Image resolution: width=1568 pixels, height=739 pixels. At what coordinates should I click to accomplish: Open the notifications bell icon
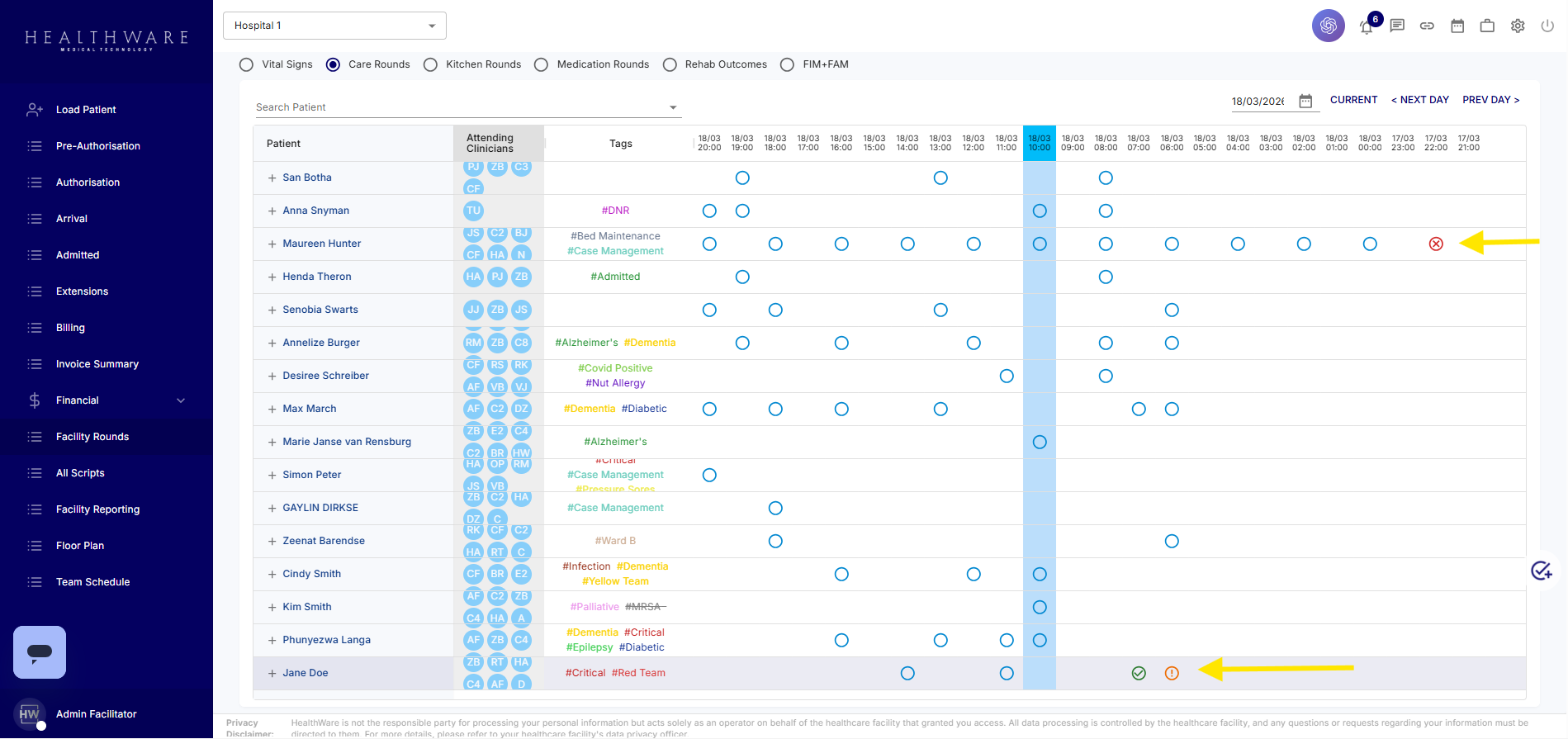point(1367,26)
